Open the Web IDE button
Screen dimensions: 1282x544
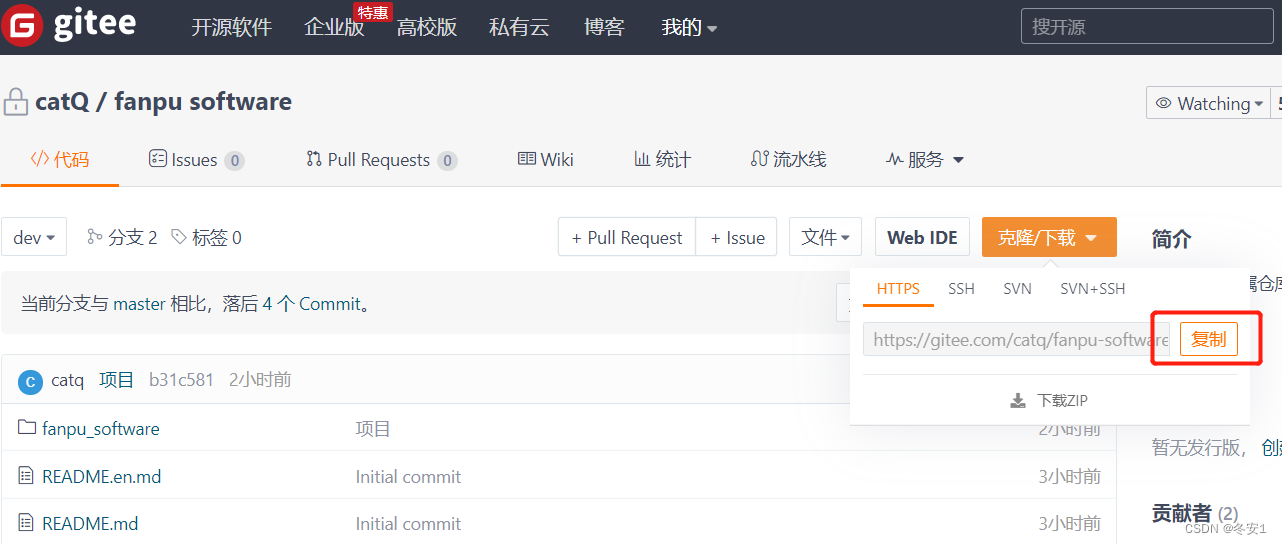coord(922,237)
